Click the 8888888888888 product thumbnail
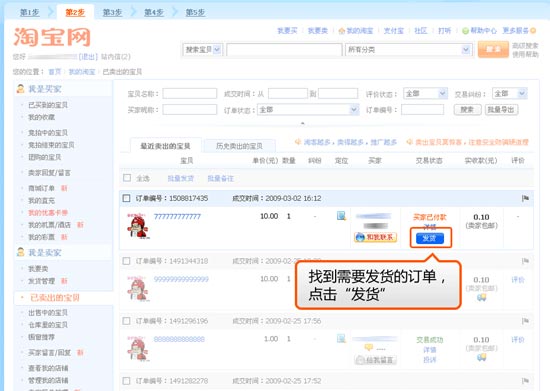The width and height of the screenshot is (550, 391). click(138, 348)
